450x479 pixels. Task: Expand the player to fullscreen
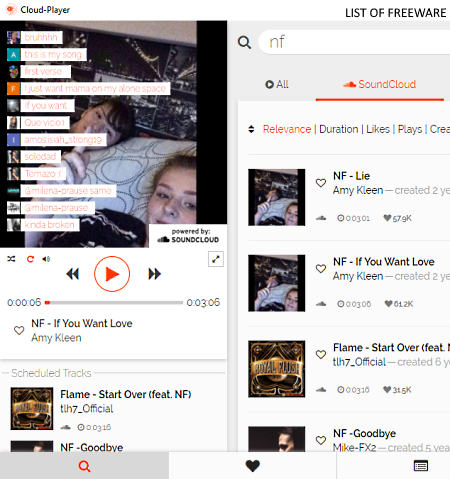[x=216, y=259]
